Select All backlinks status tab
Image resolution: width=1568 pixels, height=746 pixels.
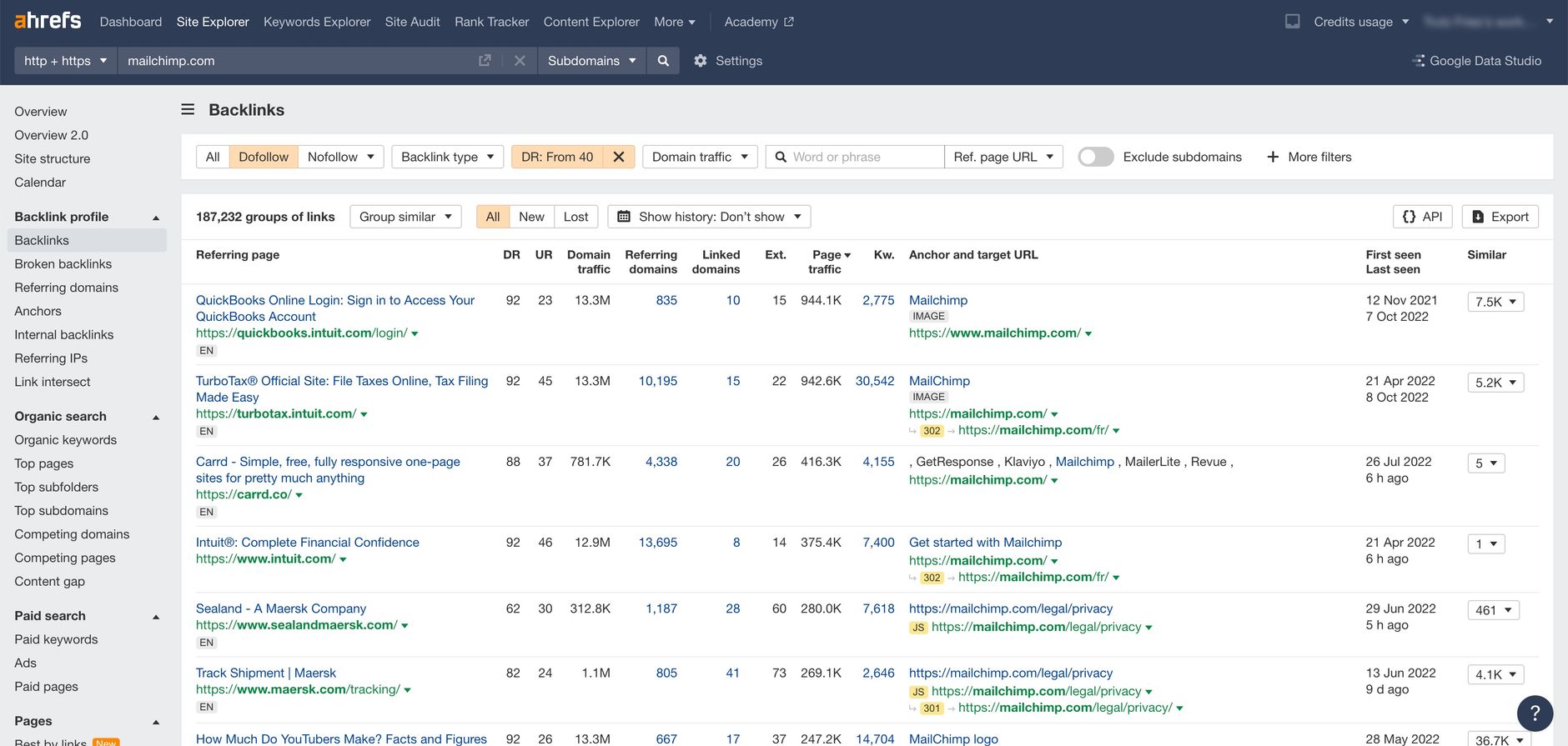coord(493,217)
